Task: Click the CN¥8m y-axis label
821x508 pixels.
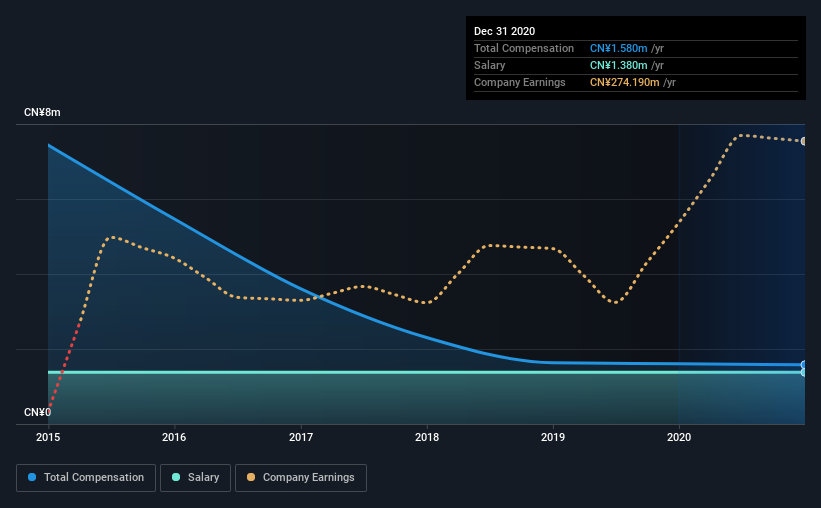Action: tap(42, 113)
